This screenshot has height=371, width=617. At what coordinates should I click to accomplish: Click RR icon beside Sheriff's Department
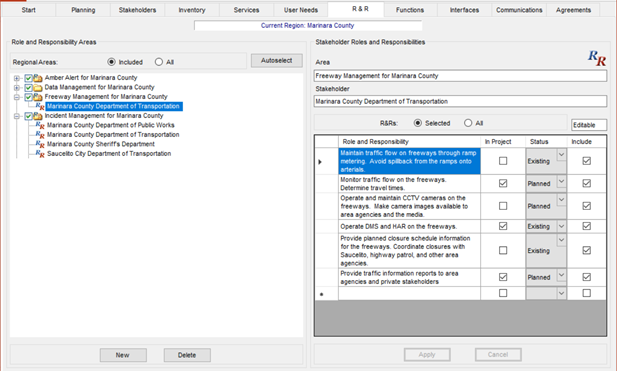click(x=40, y=144)
